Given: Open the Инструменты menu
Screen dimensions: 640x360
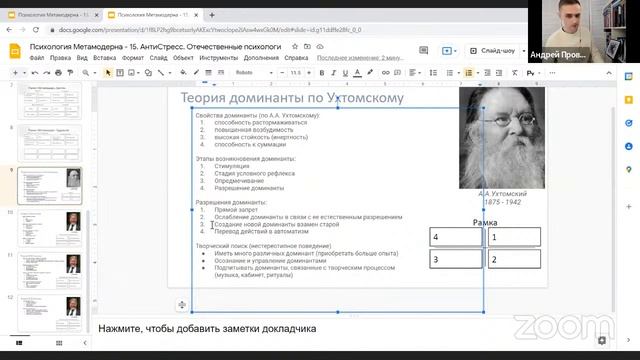Looking at the screenshot, I should click(x=218, y=58).
